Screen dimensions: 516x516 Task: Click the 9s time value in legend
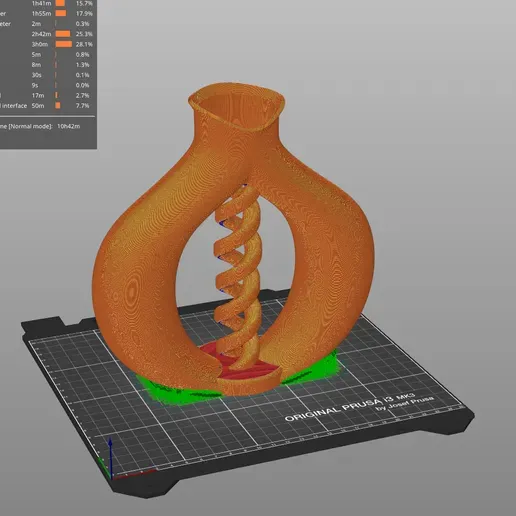point(35,85)
